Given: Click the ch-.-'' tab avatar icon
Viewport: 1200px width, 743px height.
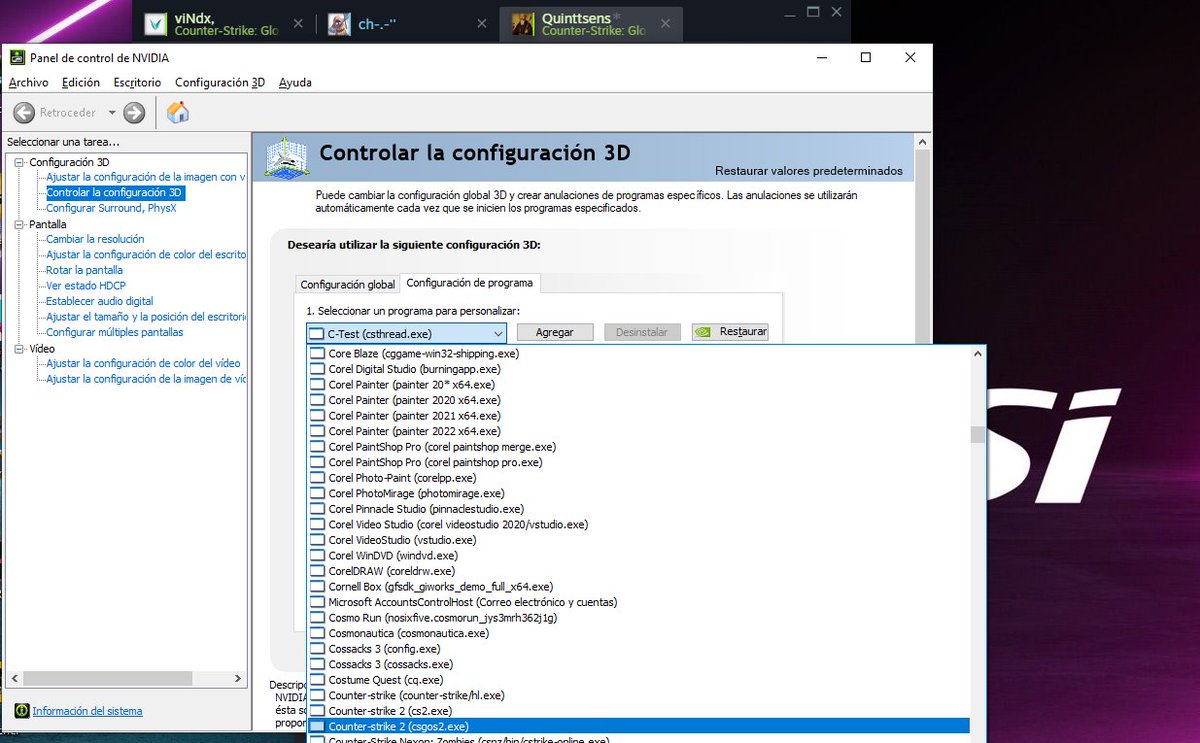Looking at the screenshot, I should [x=339, y=24].
